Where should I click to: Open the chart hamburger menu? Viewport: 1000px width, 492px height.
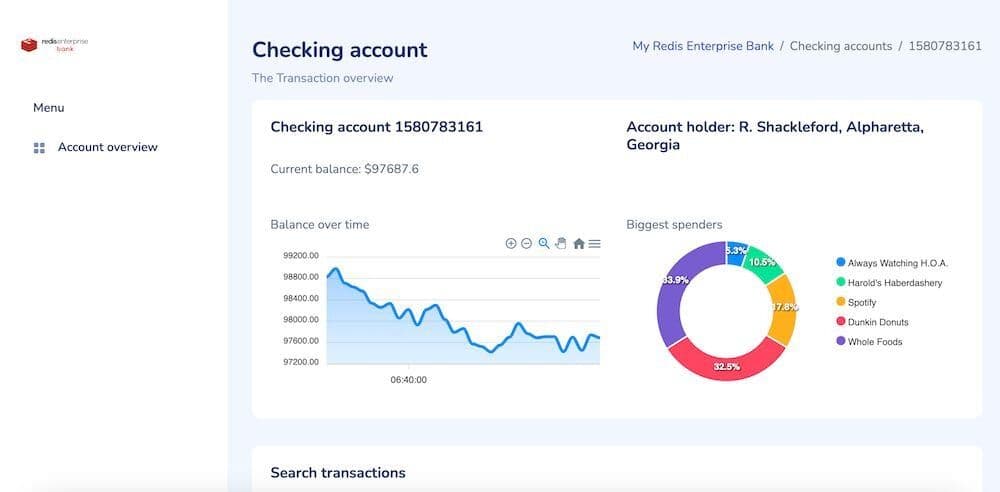coord(594,243)
